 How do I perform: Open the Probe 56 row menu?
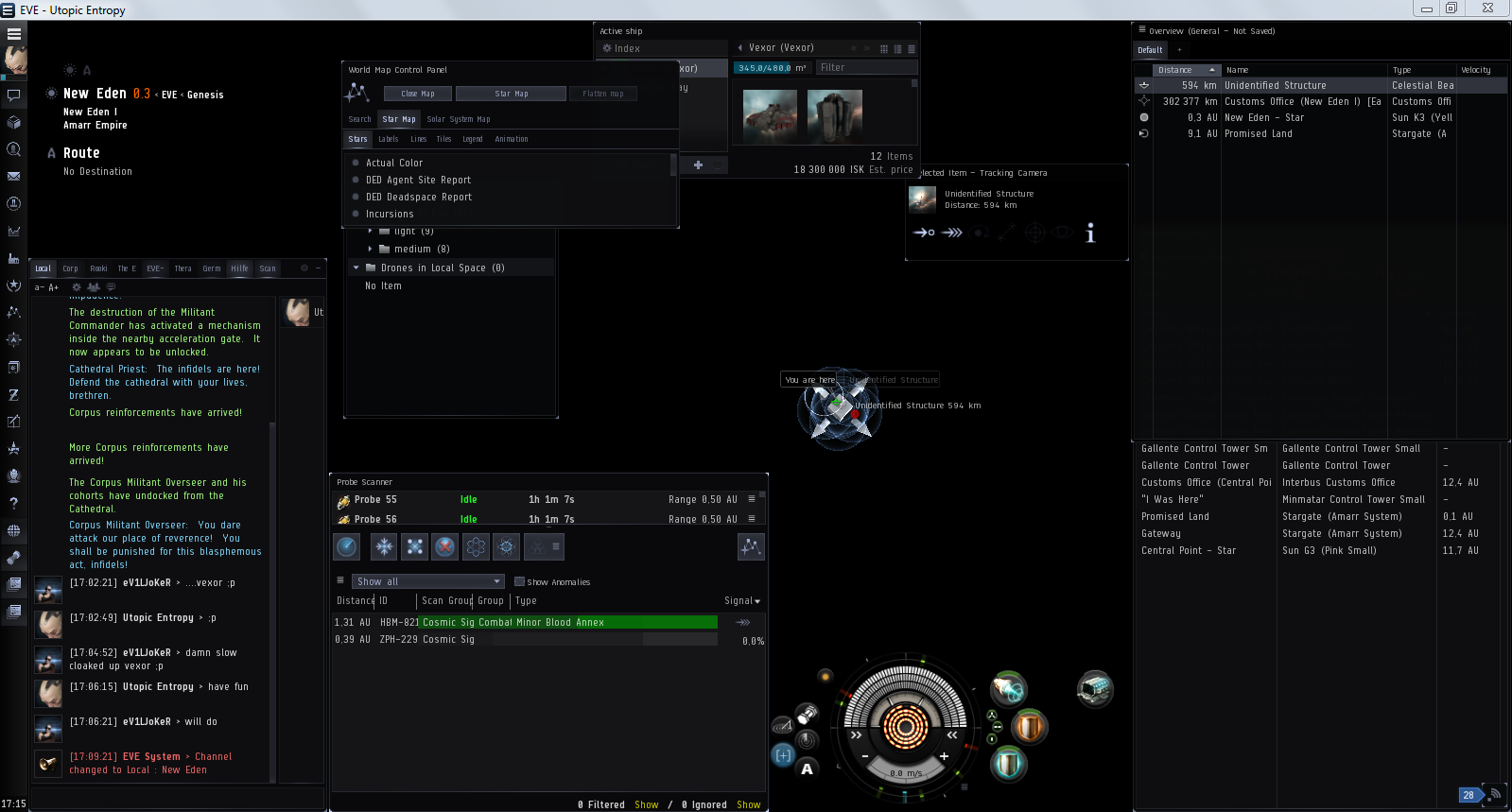752,519
